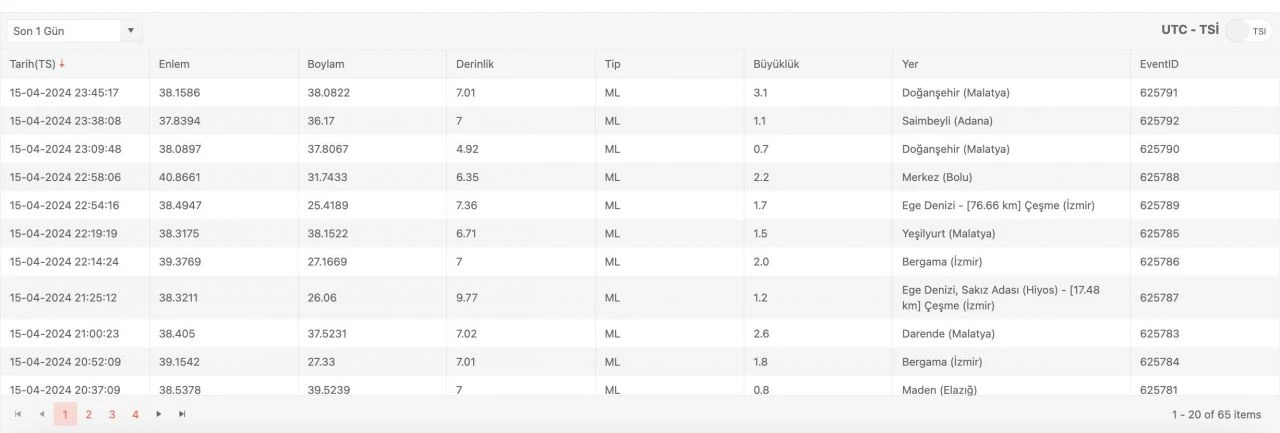Image resolution: width=1280 pixels, height=433 pixels.
Task: Open page 3 of the table
Action: (x=112, y=414)
